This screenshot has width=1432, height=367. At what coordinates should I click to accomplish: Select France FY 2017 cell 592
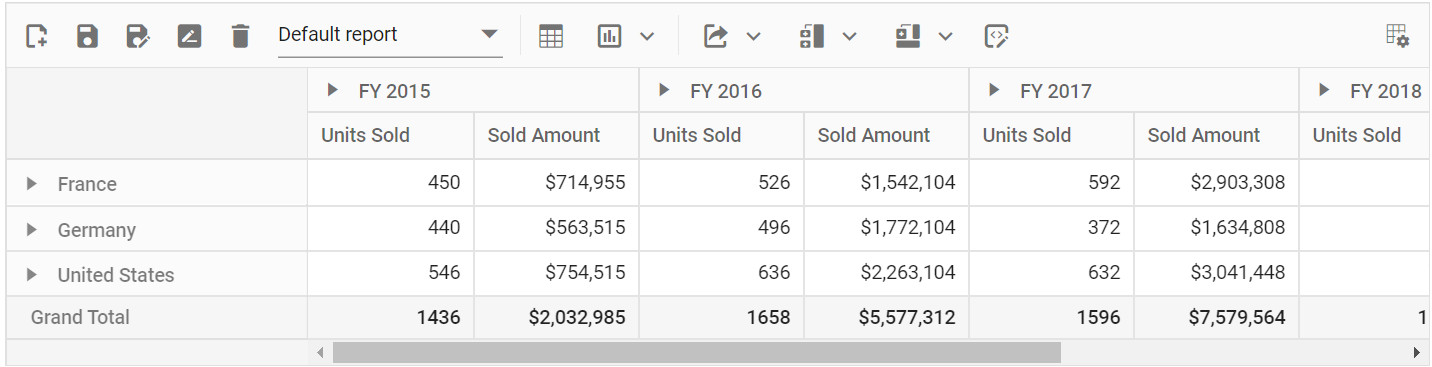tap(1051, 183)
